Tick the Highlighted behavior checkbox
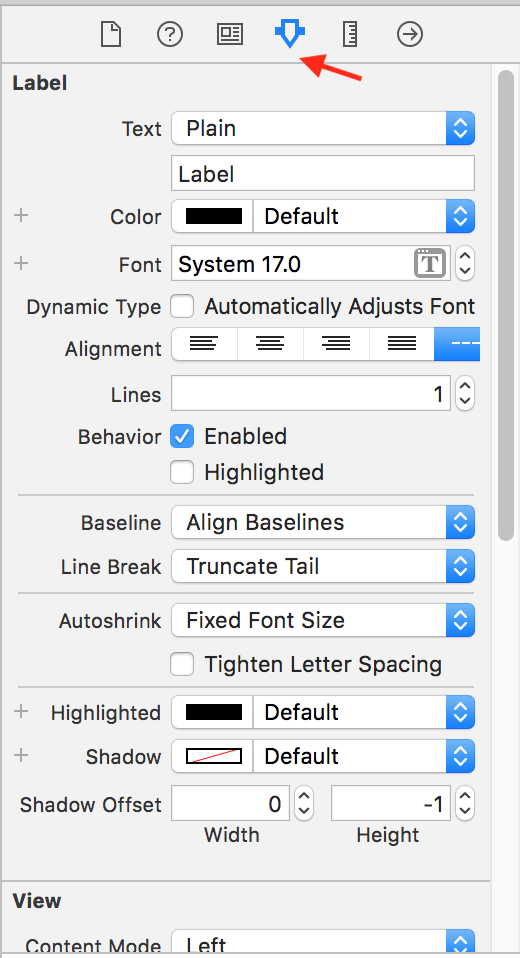Viewport: 520px width, 958px height. tap(182, 472)
